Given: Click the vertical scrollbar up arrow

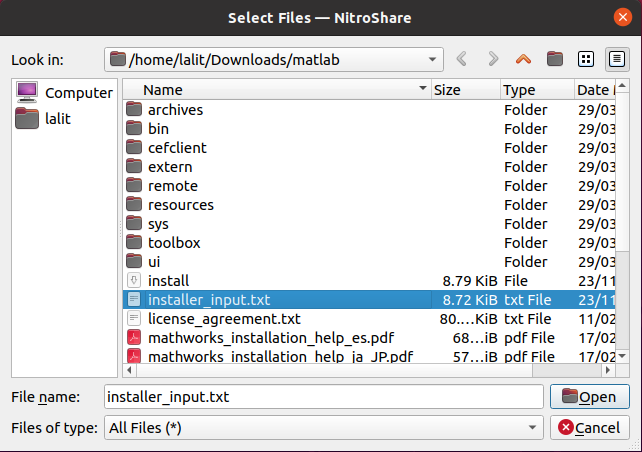Looking at the screenshot, I should coord(622,86).
